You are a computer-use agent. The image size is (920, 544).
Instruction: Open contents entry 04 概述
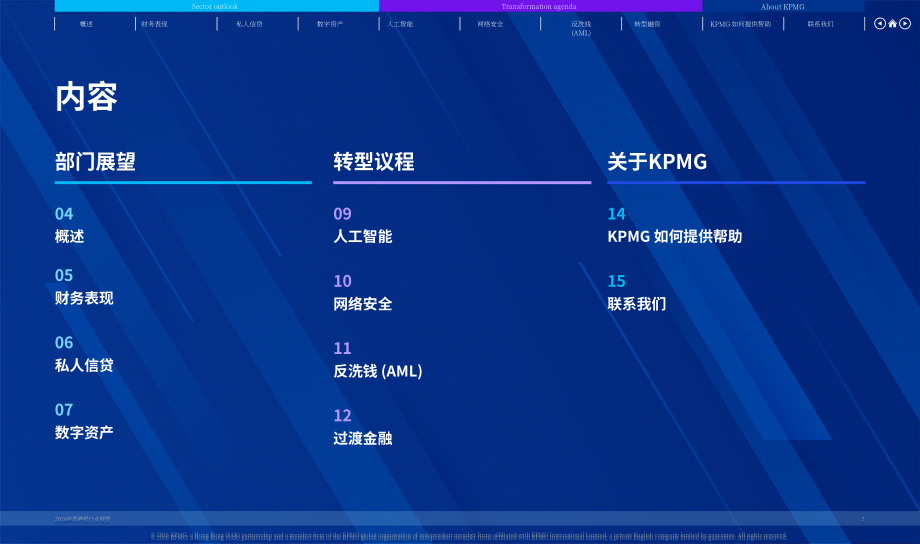point(69,225)
